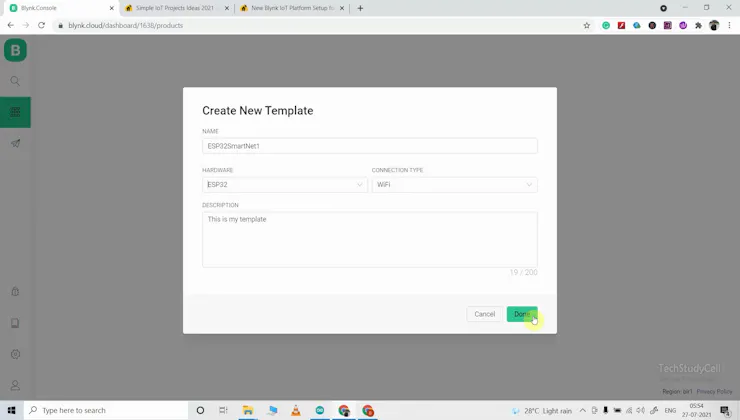Switch to Simple IoT Projects Ideas tab
The height and width of the screenshot is (420, 740).
click(x=177, y=8)
